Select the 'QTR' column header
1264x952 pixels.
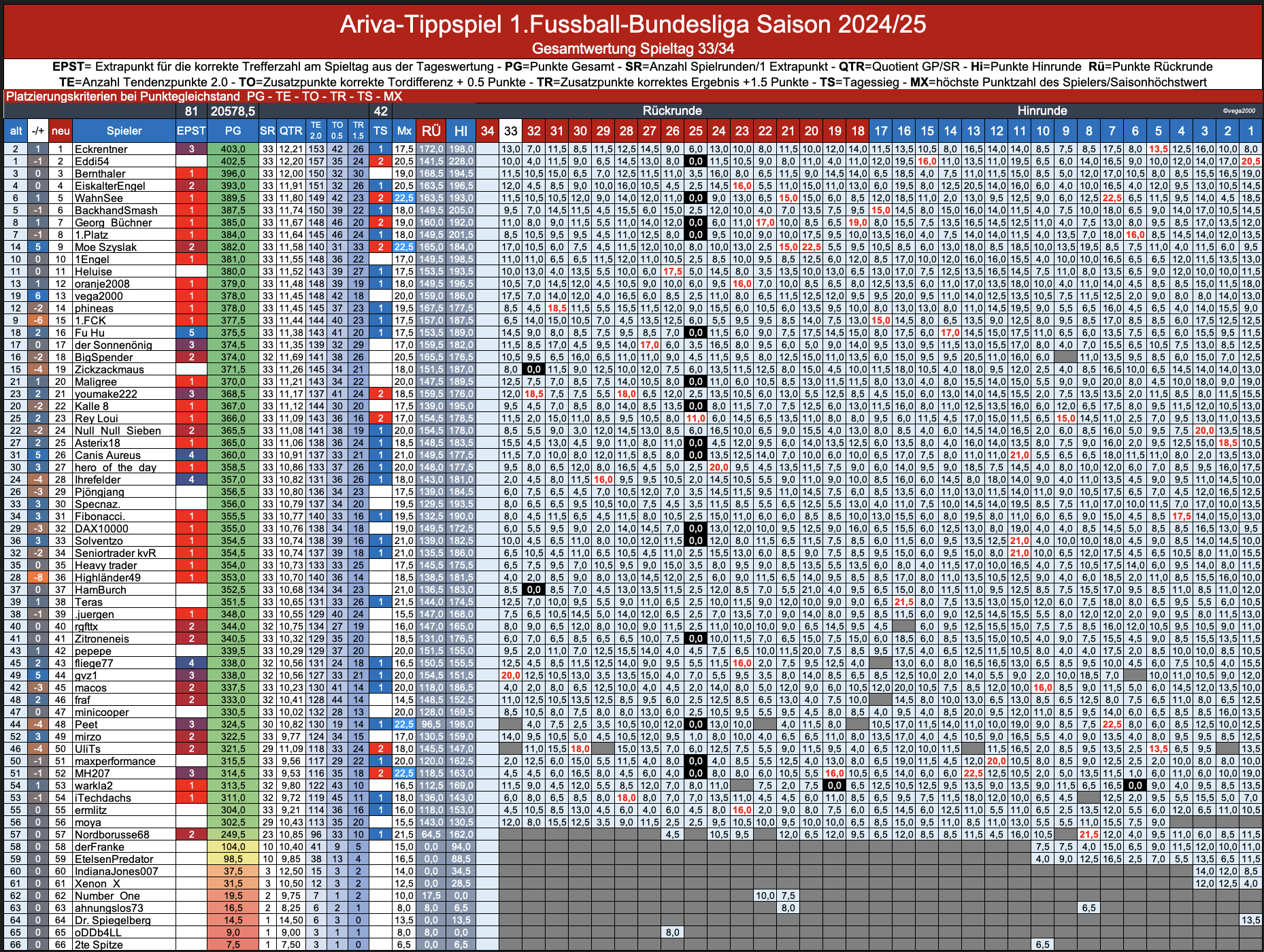pos(291,131)
